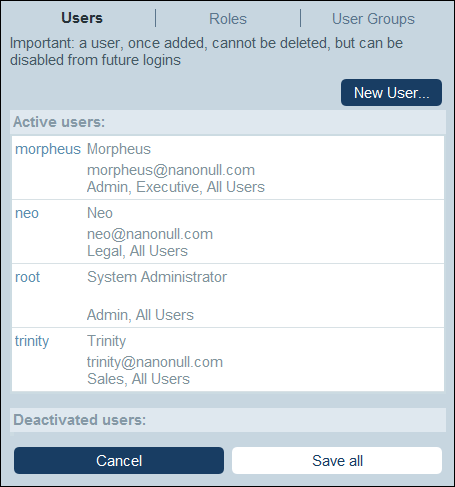Click morpheus@nanonull.com email address

[x=171, y=170]
